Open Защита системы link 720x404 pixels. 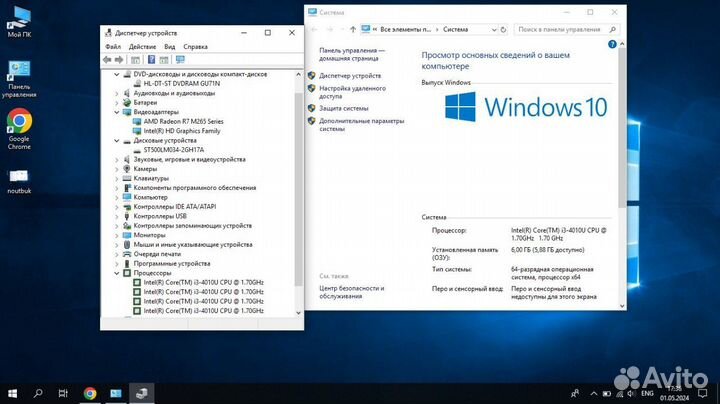point(343,108)
